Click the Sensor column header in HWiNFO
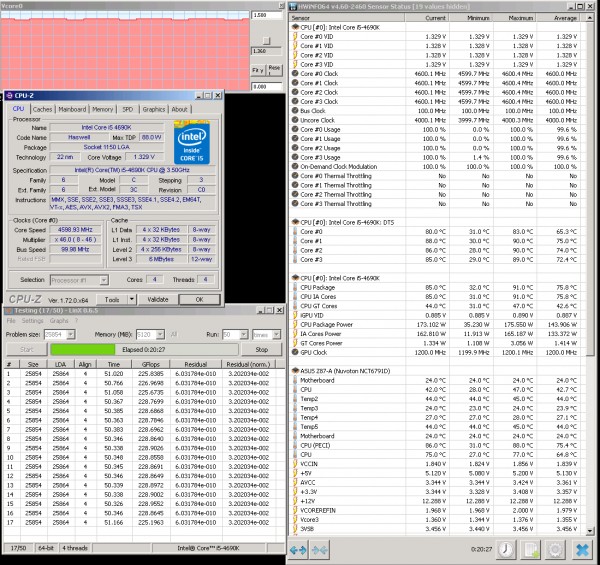This screenshot has height=565, width=600. pos(347,18)
